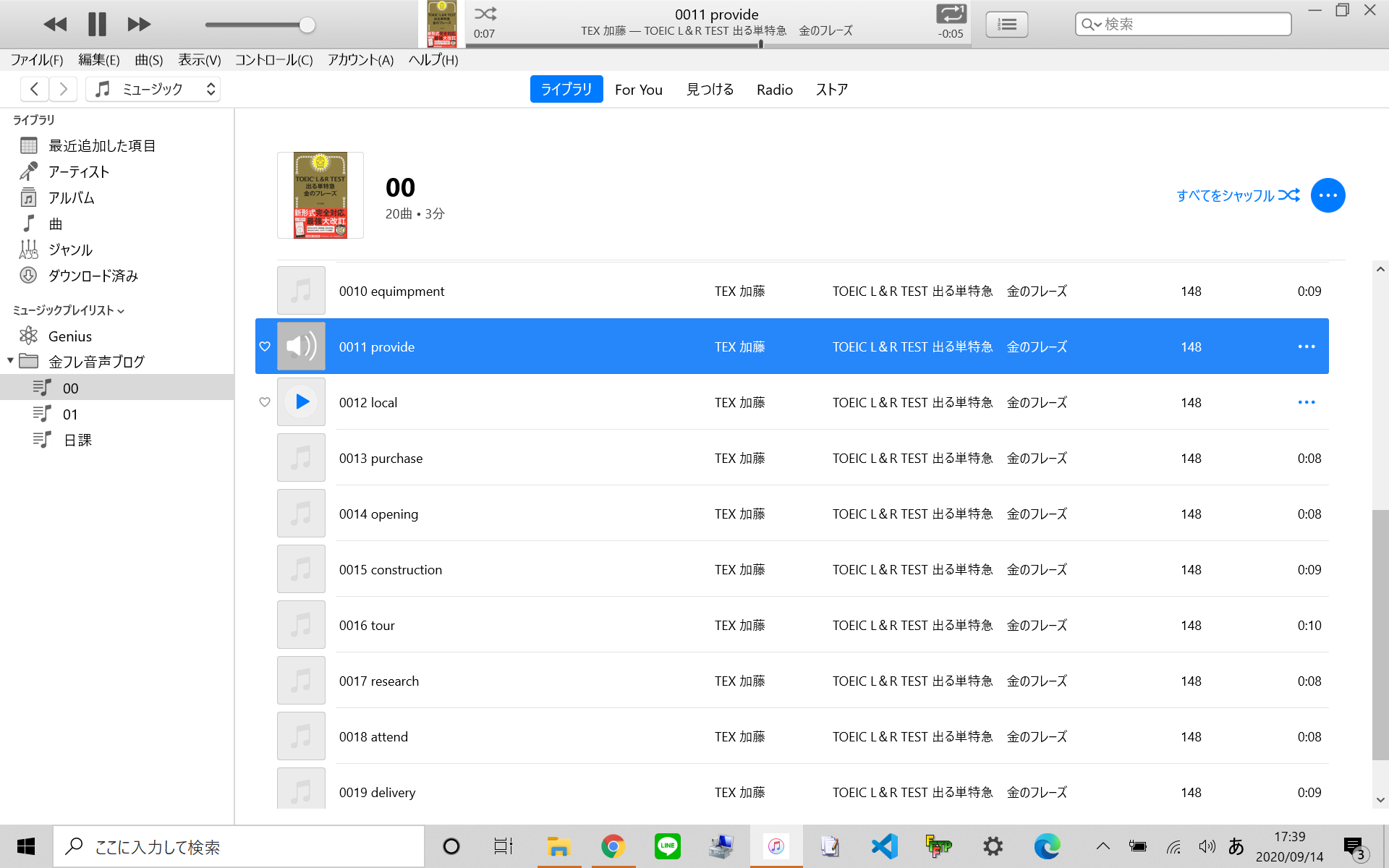Play the track 0012 local
This screenshot has width=1389, height=868.
click(302, 401)
